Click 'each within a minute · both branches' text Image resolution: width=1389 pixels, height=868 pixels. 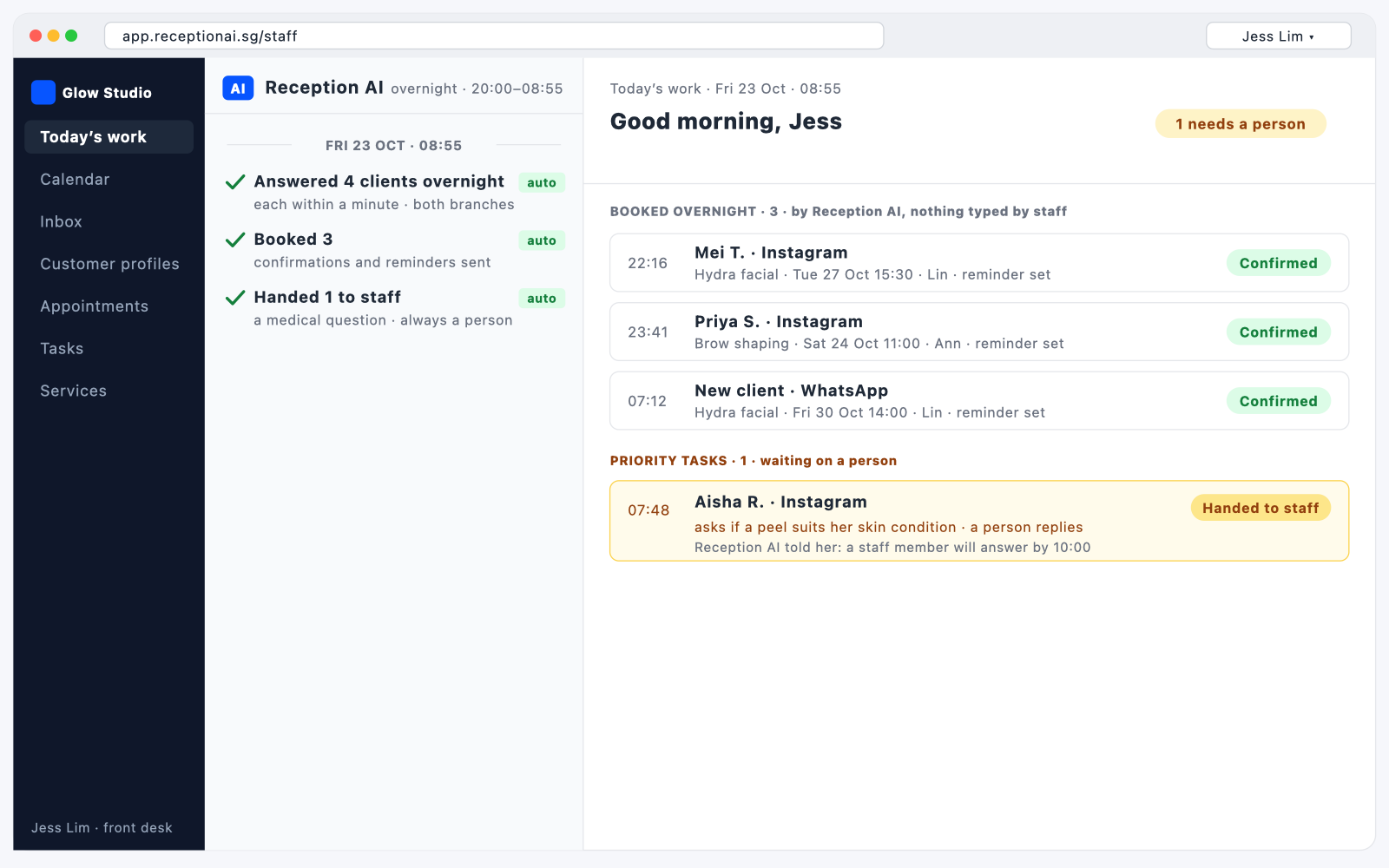[384, 205]
